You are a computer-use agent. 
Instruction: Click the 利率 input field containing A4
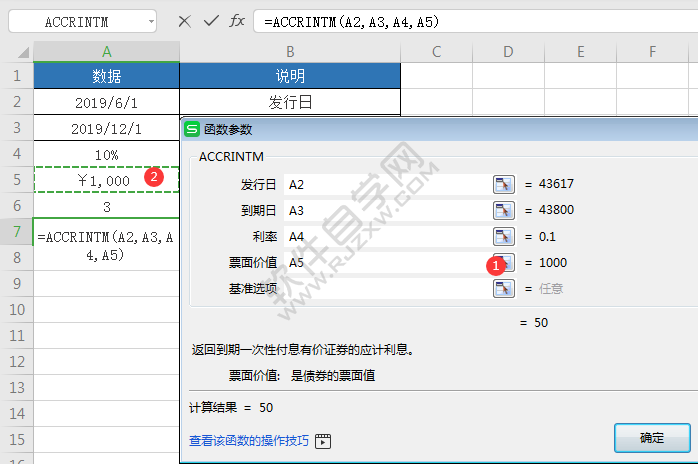click(x=388, y=236)
